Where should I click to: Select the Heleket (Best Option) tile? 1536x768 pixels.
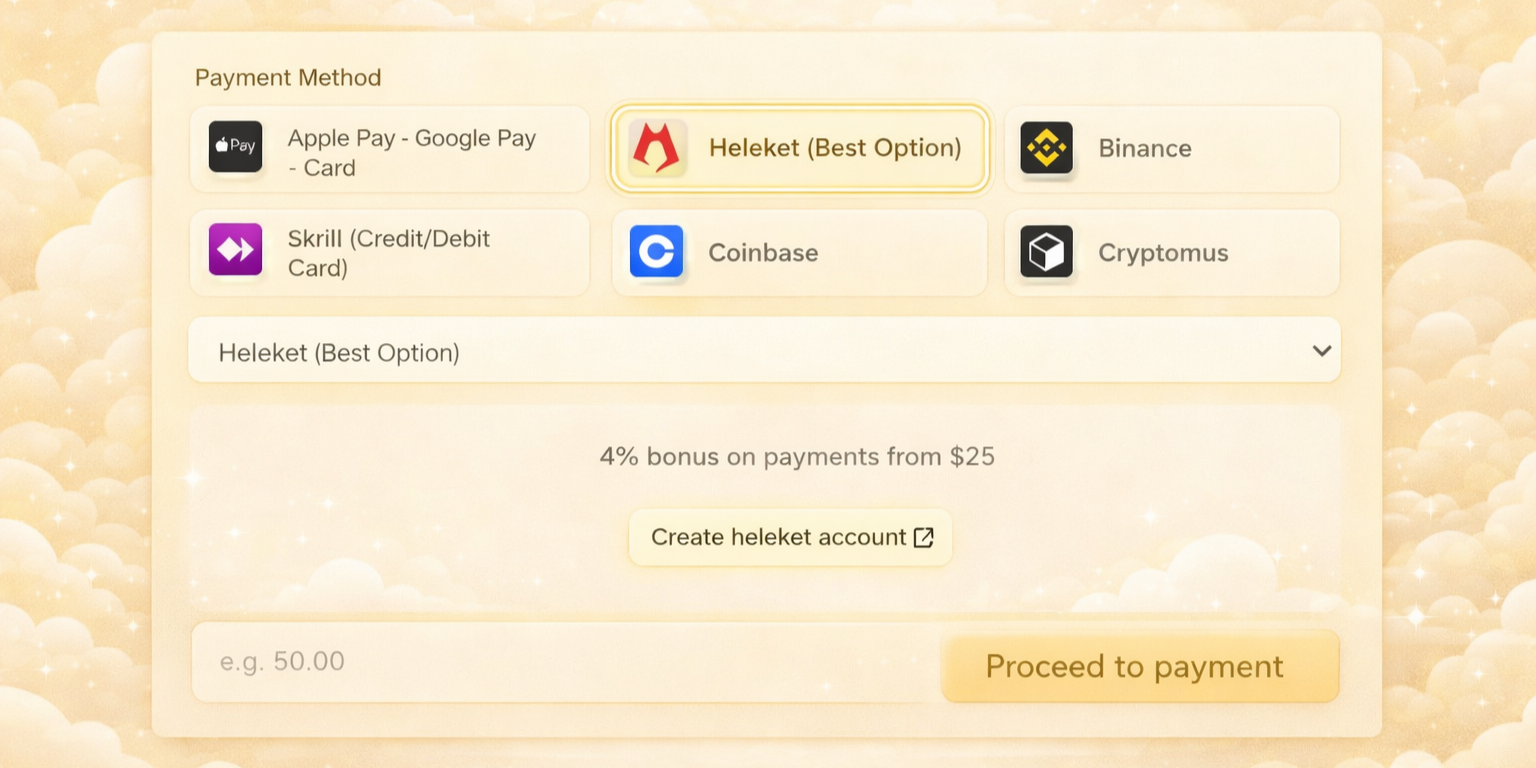pos(798,148)
